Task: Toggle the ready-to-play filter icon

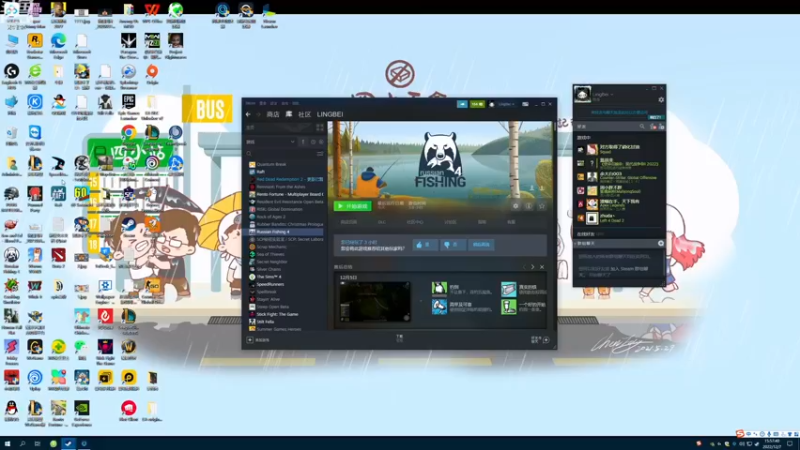Action: tap(321, 142)
